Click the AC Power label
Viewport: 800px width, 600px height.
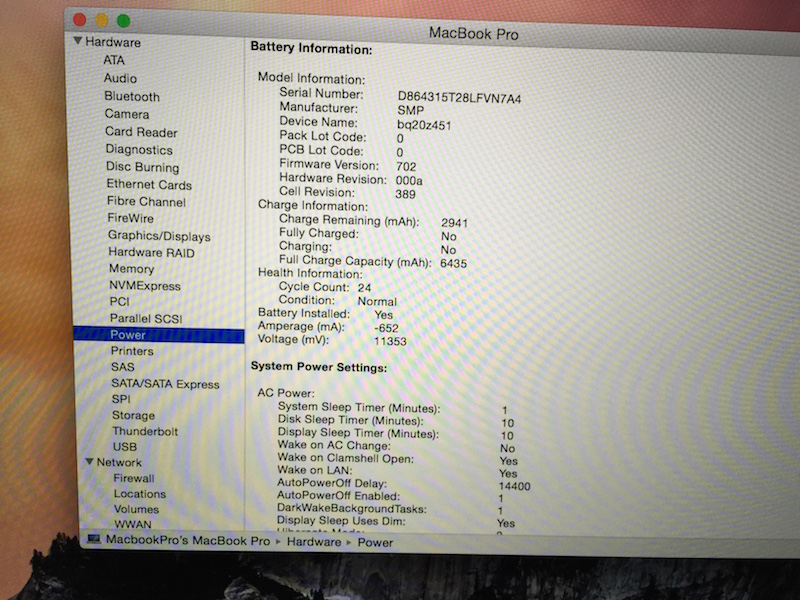click(x=286, y=393)
